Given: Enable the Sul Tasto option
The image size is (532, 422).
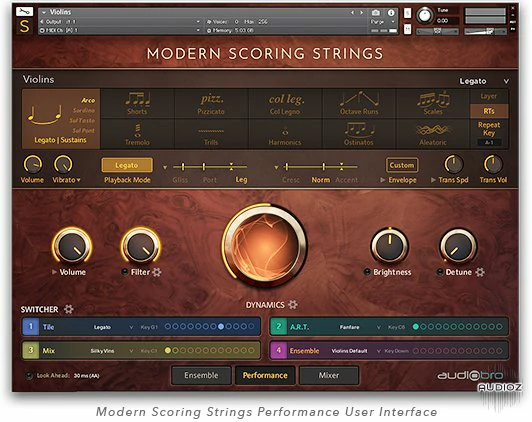Looking at the screenshot, I should click(82, 120).
